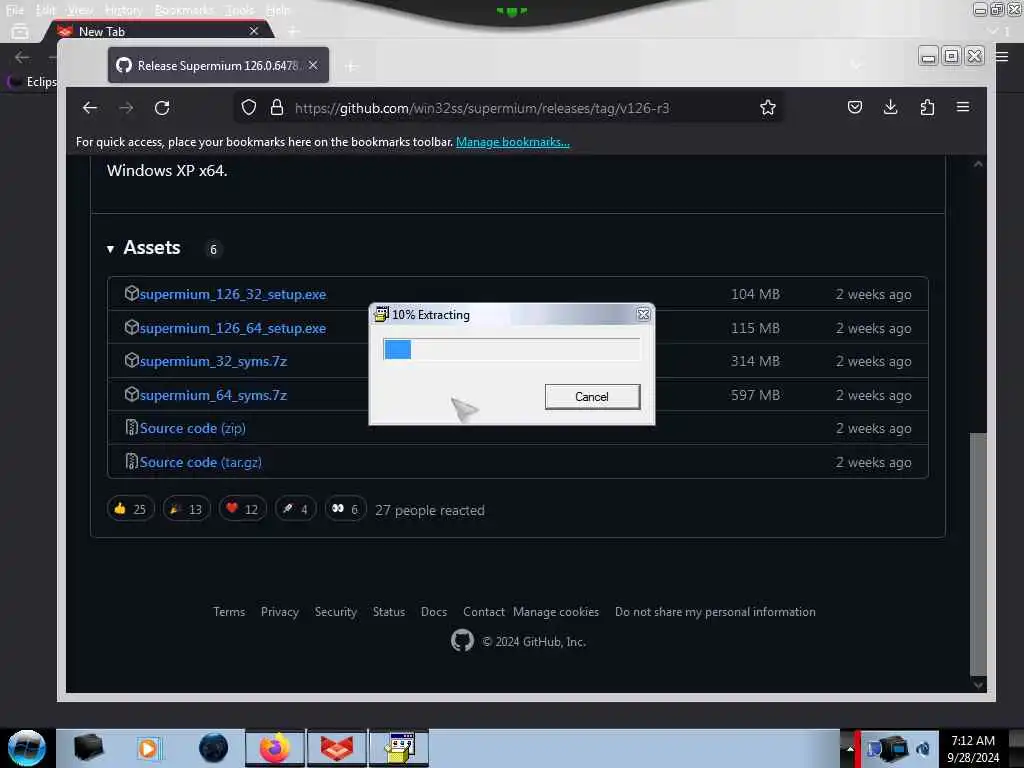Close the Release Supermium tab
This screenshot has width=1024, height=768.
pos(313,65)
